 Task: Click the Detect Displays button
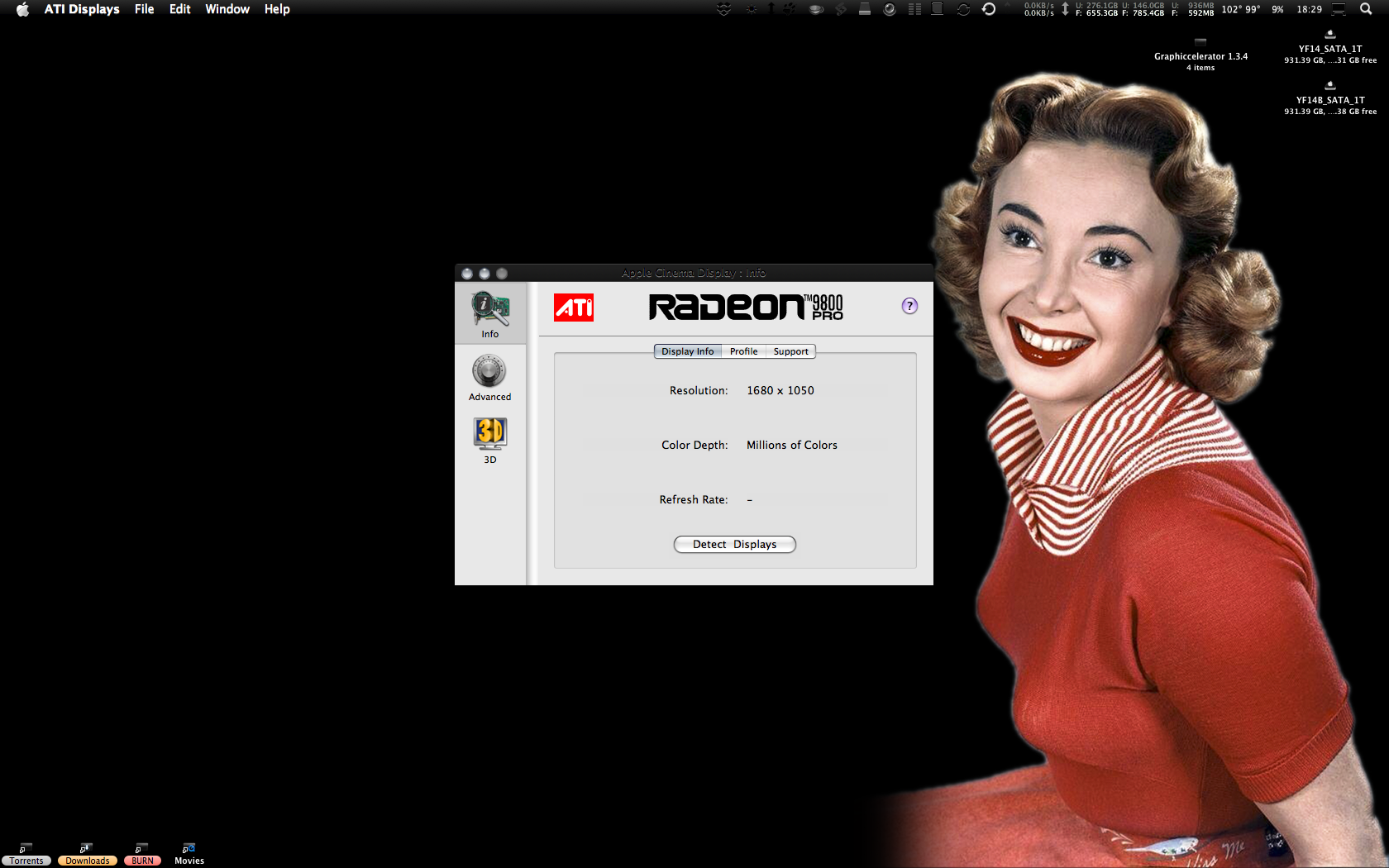pos(734,544)
